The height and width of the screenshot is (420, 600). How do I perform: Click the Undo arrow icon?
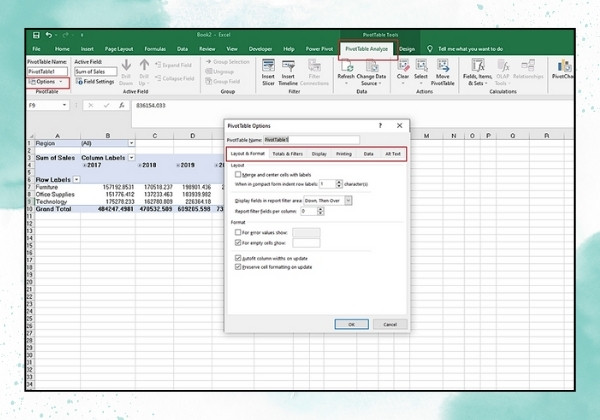coord(49,35)
